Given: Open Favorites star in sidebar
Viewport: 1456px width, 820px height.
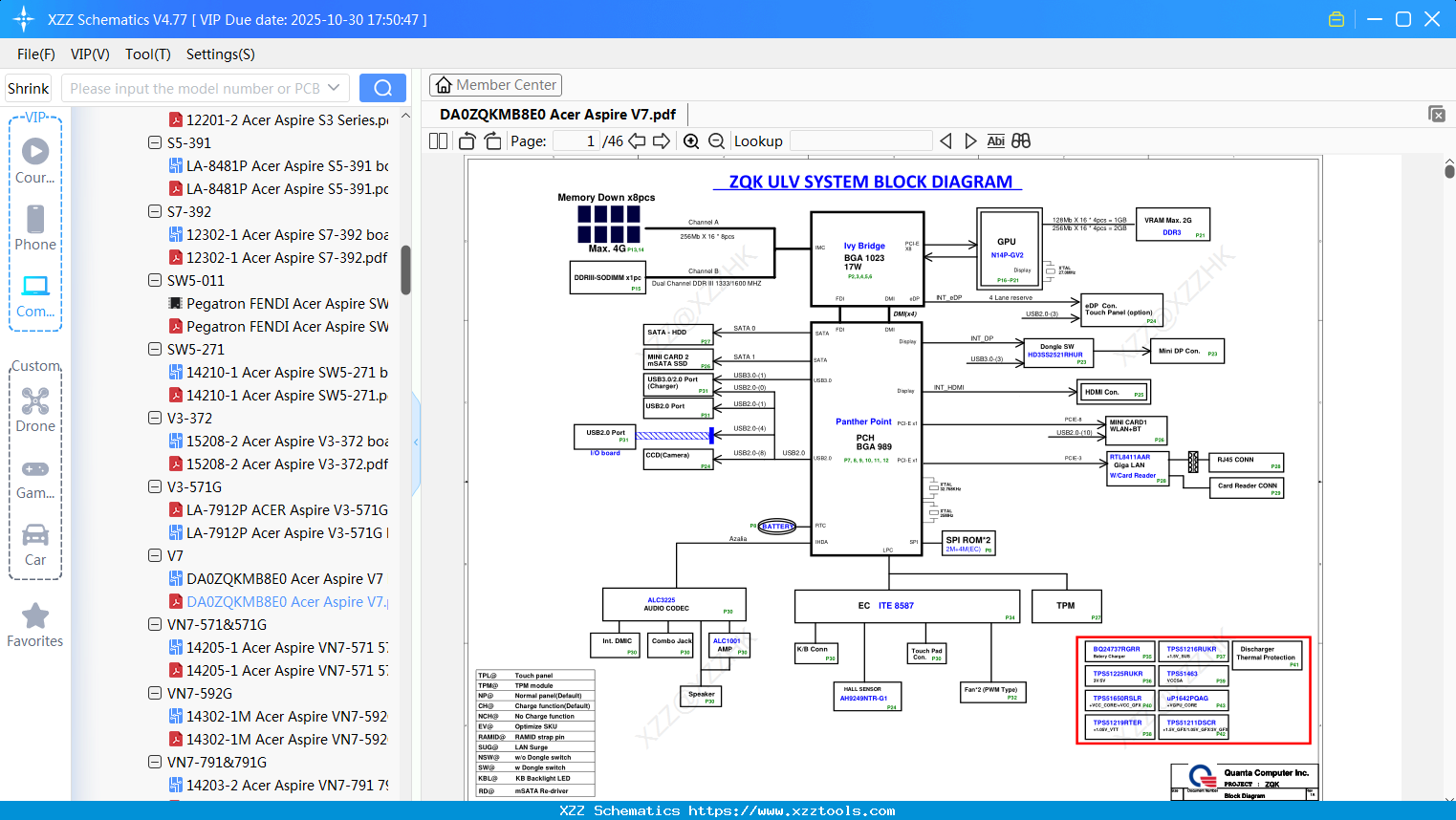Looking at the screenshot, I should click(35, 625).
